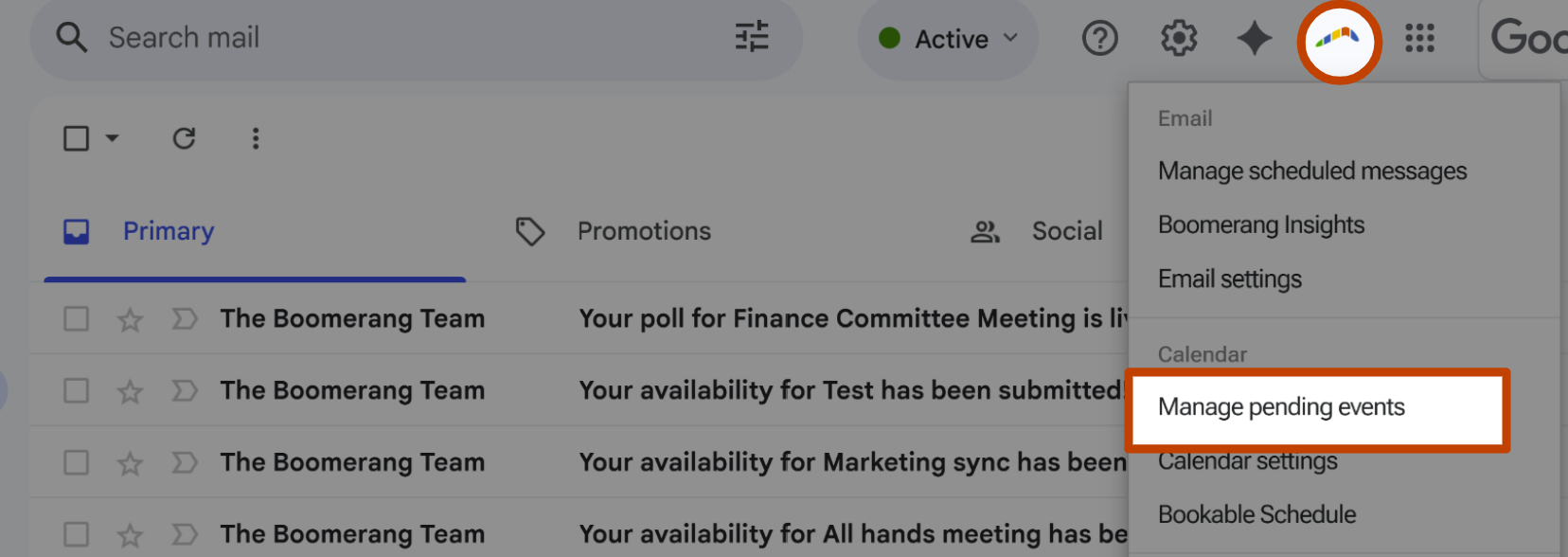Tick checkbox for the Test availability email

(x=77, y=390)
